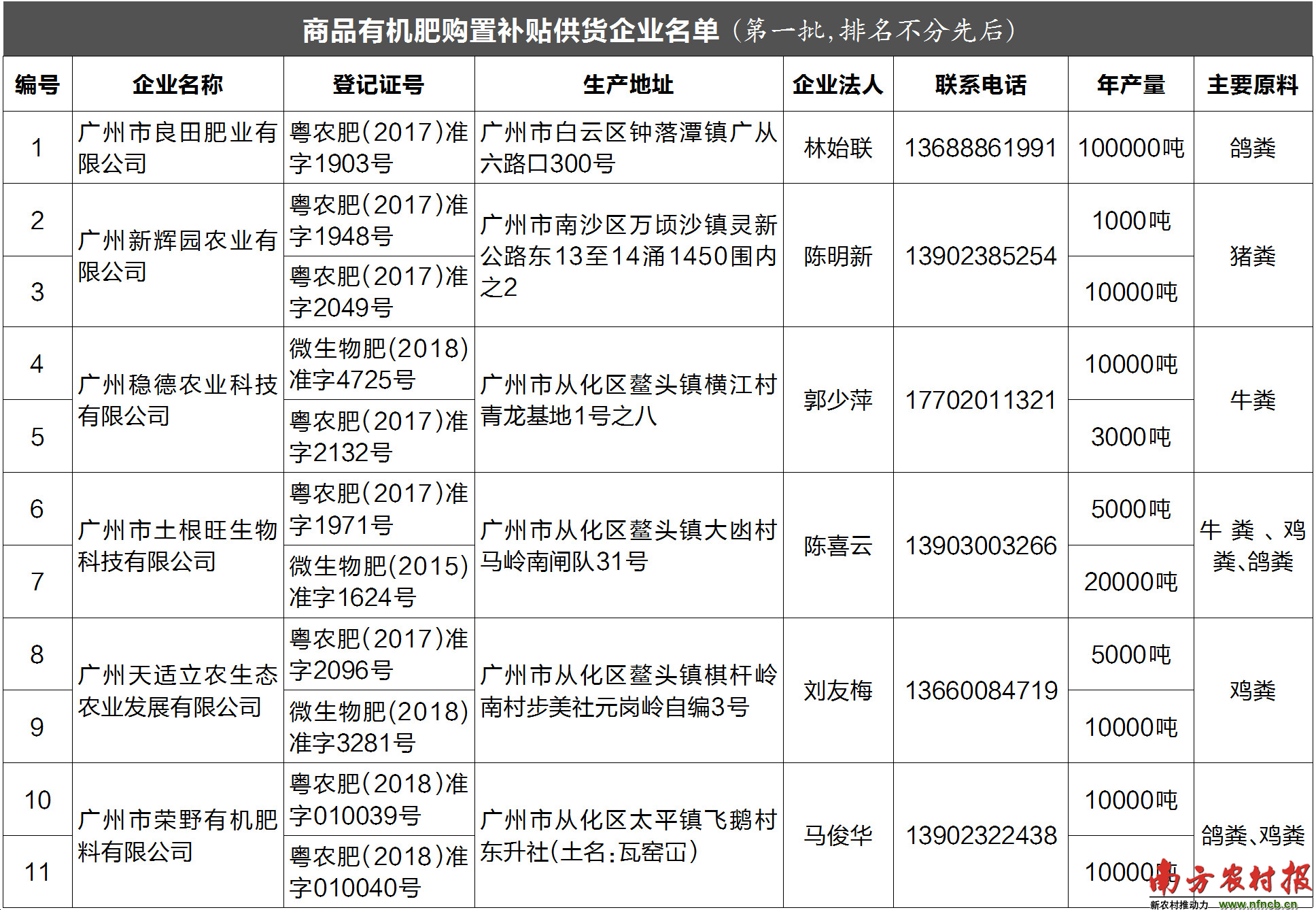Click legal person 郭少萍
The width and height of the screenshot is (1316, 910).
838,400
